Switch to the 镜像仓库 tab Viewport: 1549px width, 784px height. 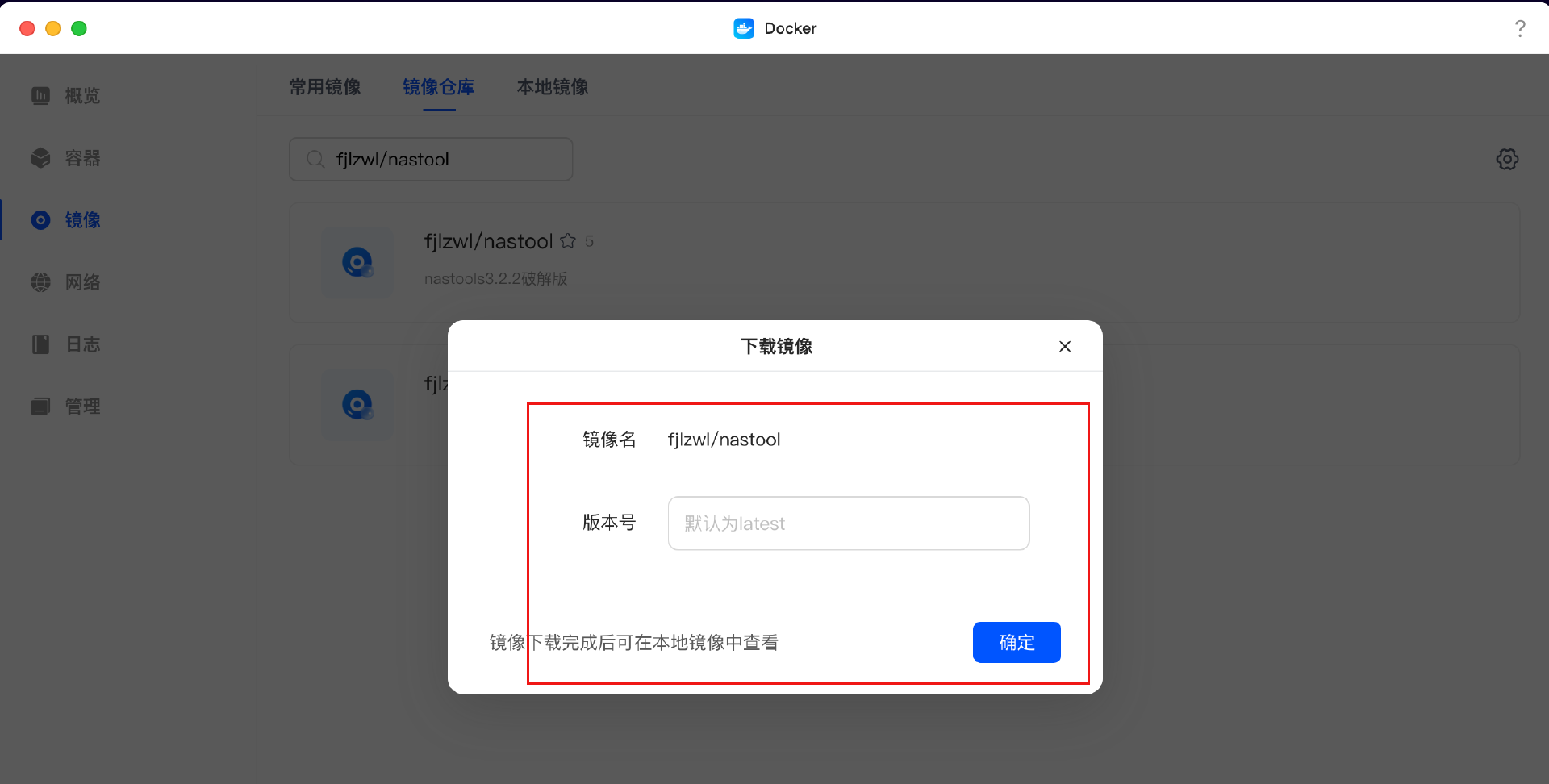pos(439,87)
